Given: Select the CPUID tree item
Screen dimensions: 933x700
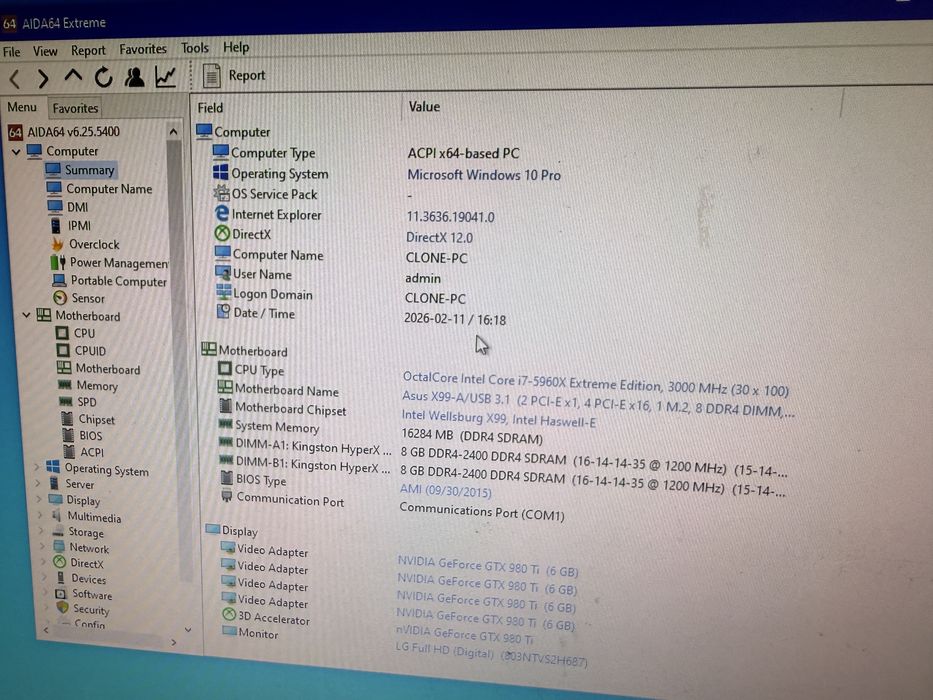Looking at the screenshot, I should pos(82,351).
